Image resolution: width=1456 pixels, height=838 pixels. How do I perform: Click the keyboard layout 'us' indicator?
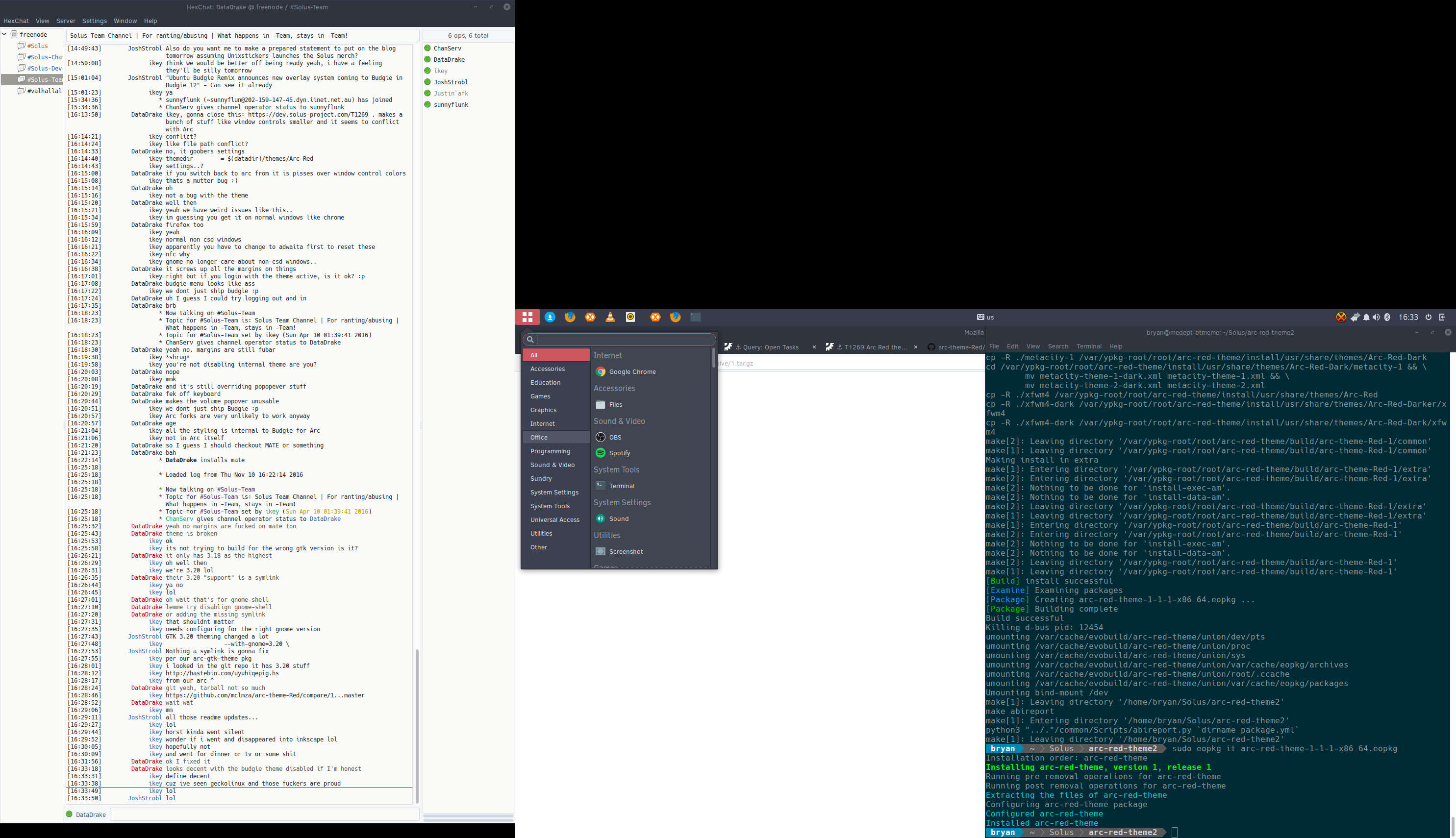pyautogui.click(x=985, y=317)
